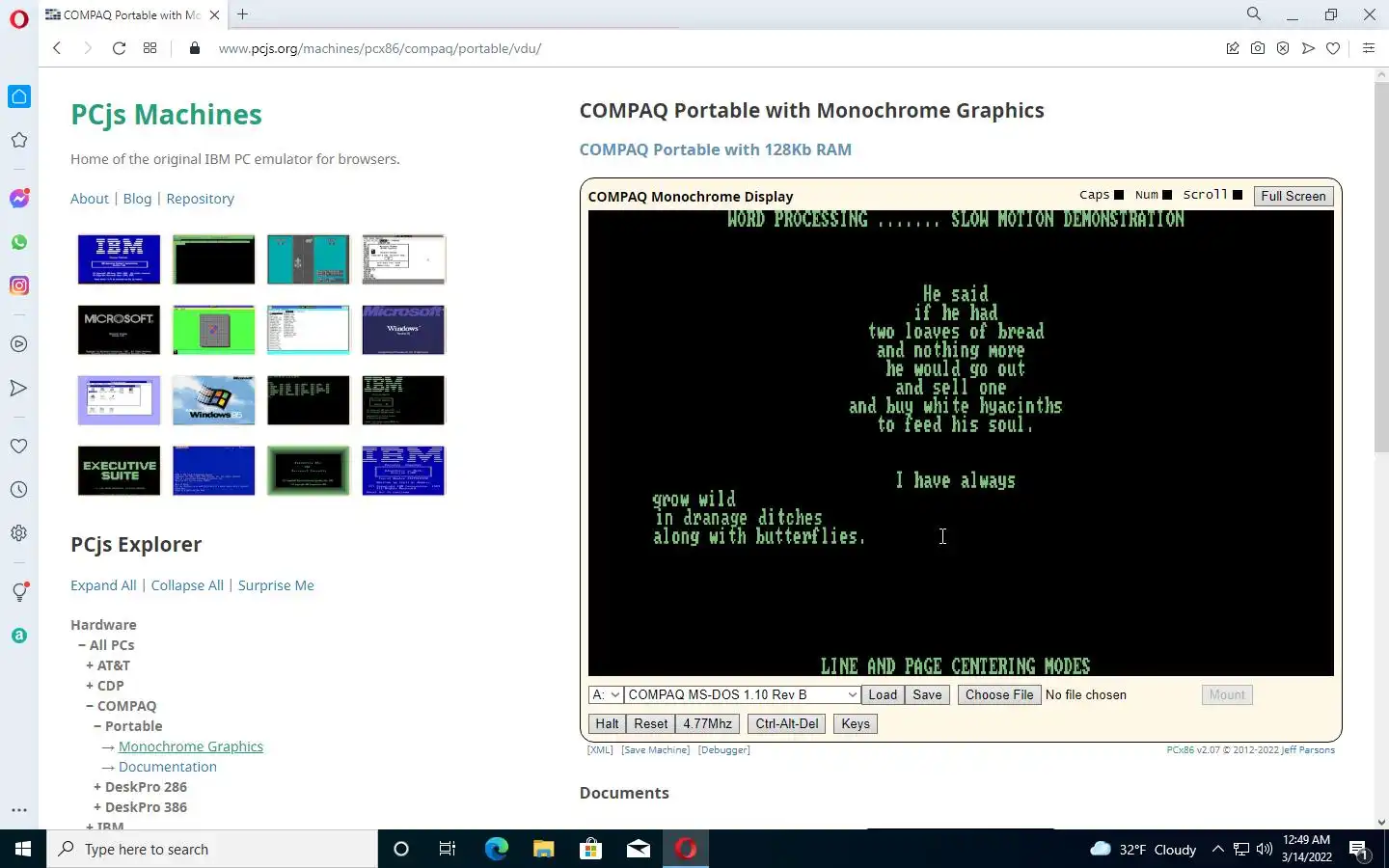Open the Repository link
Screen dimensions: 1389x868
point(200,199)
